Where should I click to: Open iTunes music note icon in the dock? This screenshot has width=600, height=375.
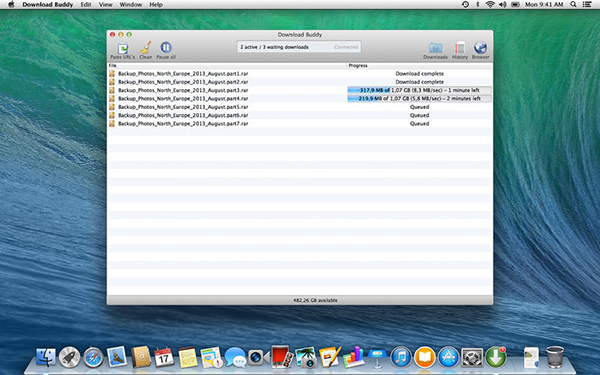coord(401,357)
